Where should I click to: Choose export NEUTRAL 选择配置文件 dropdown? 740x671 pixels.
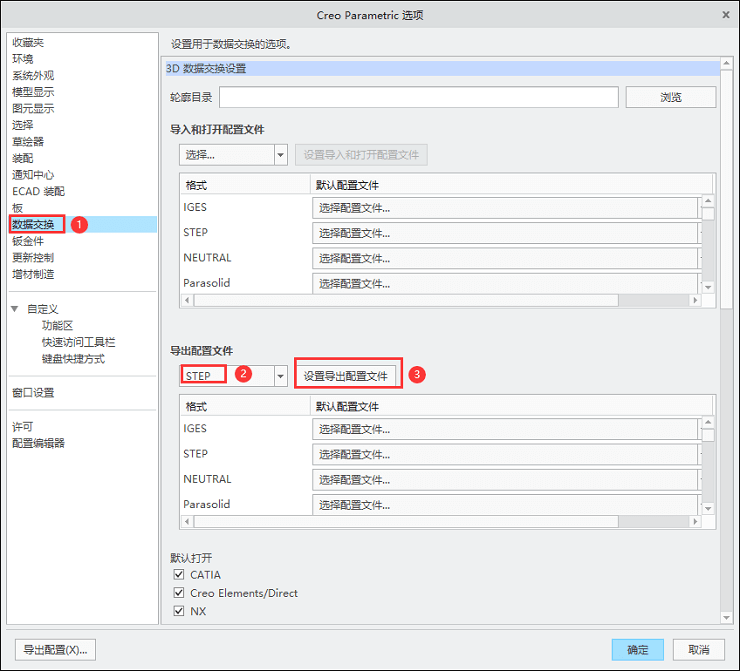(505, 480)
